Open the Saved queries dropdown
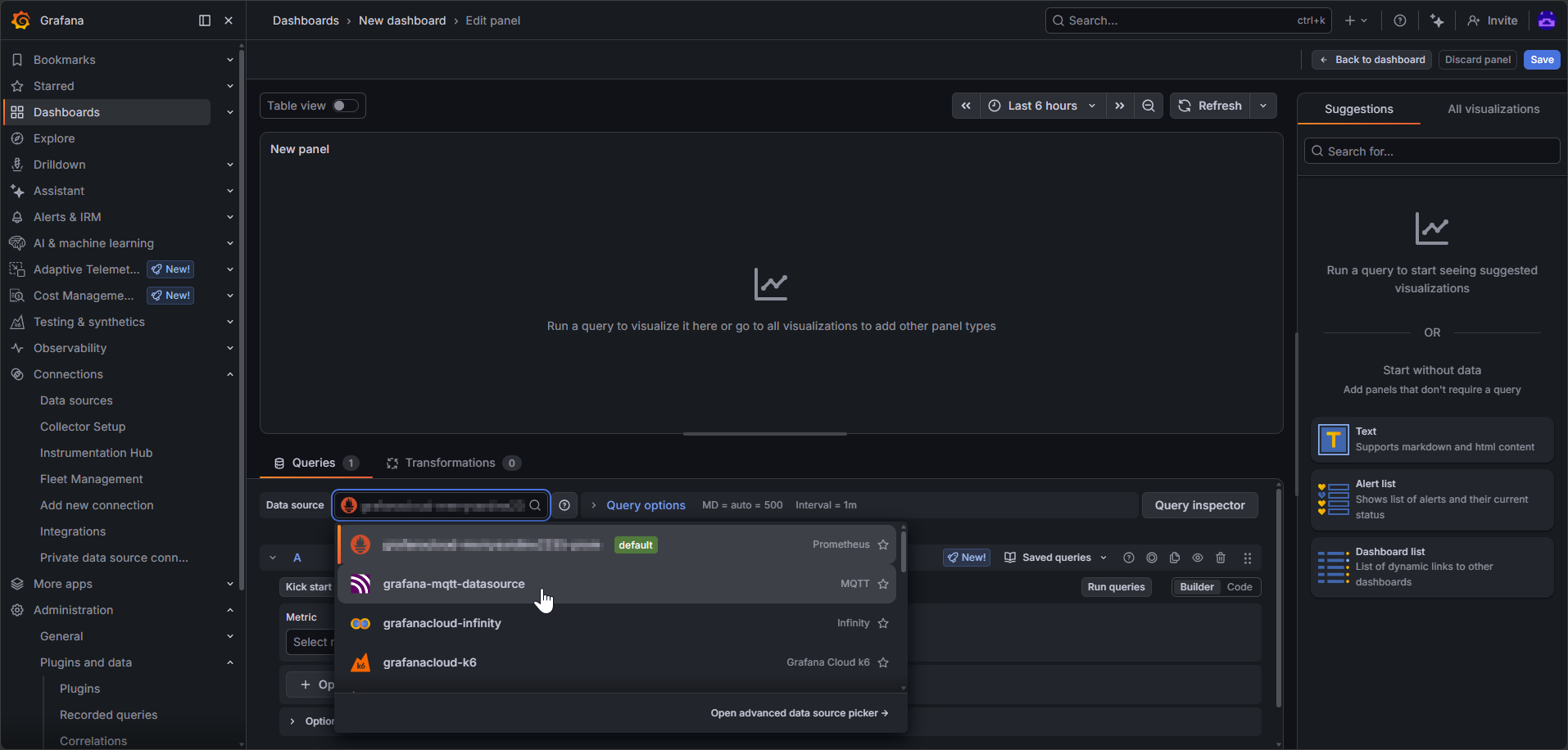 point(1055,558)
